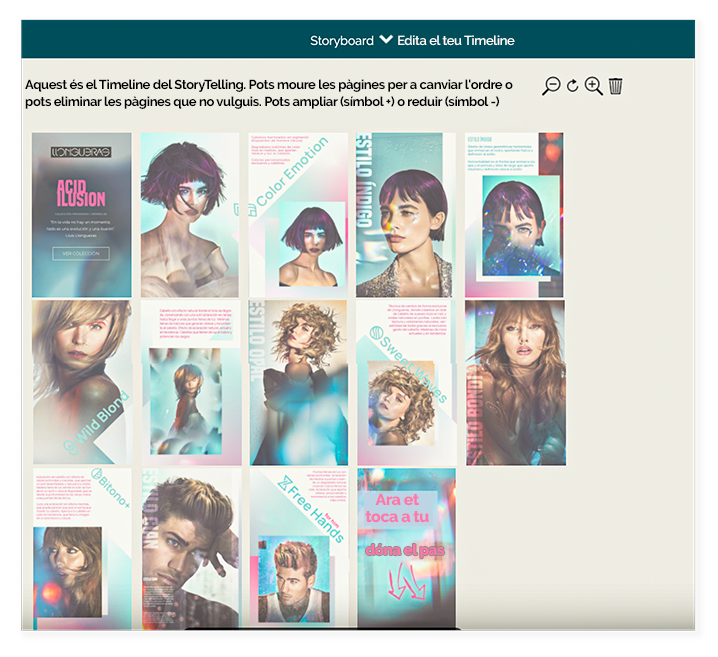Select the Estilo Opal curly hair page thumbnail

coord(298,383)
